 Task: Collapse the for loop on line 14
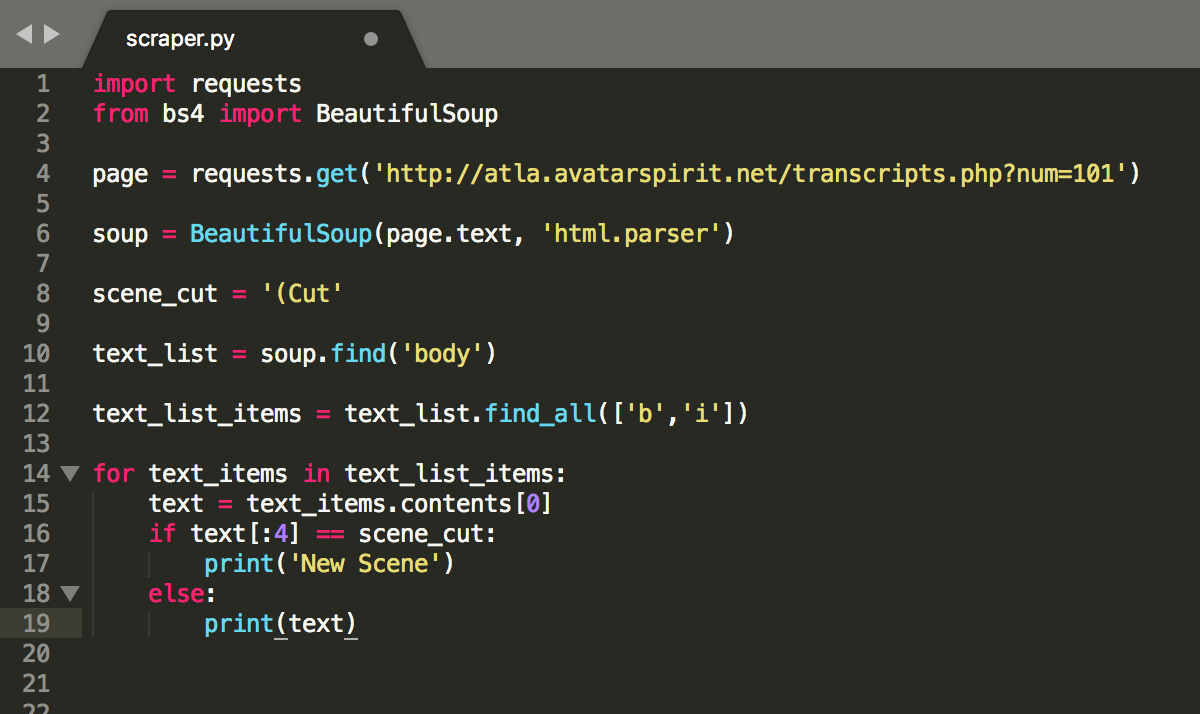(69, 473)
